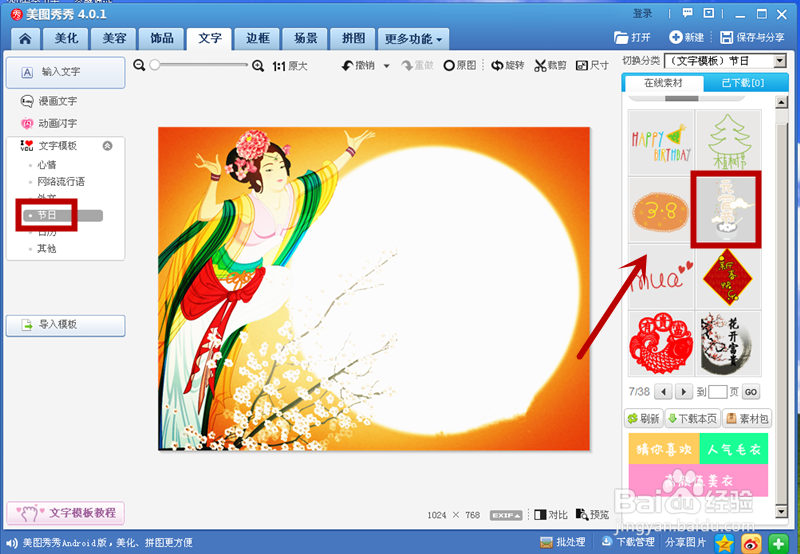Screen dimensions: 800x554
Task: Open the 美容 tab
Action: tap(114, 39)
